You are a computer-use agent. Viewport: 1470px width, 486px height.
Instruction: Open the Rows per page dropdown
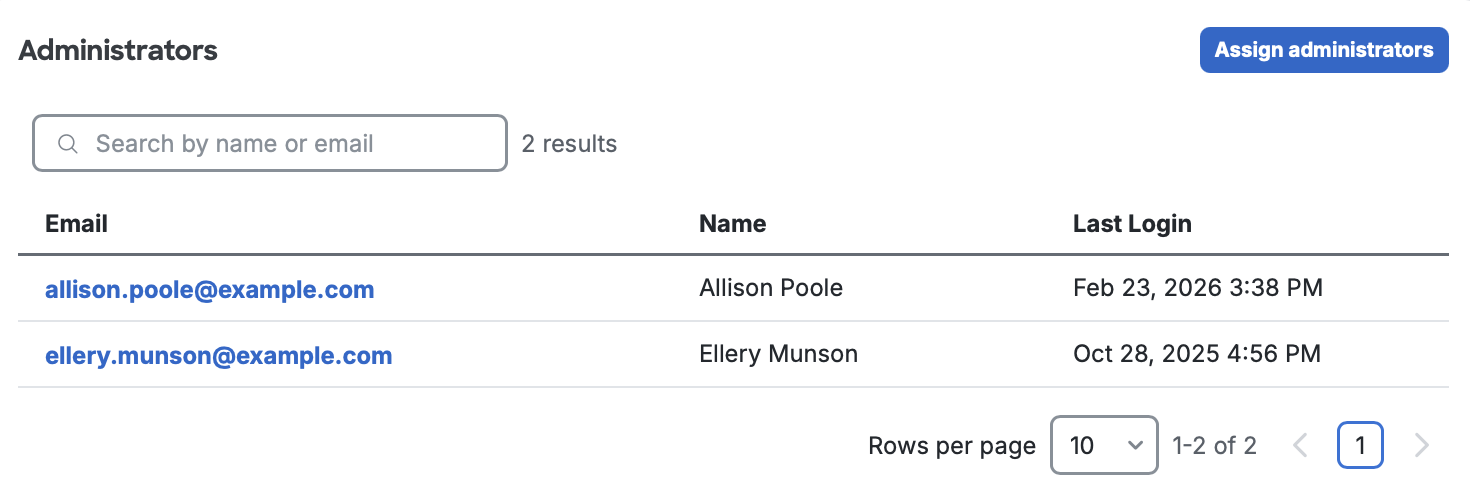pyautogui.click(x=1104, y=445)
